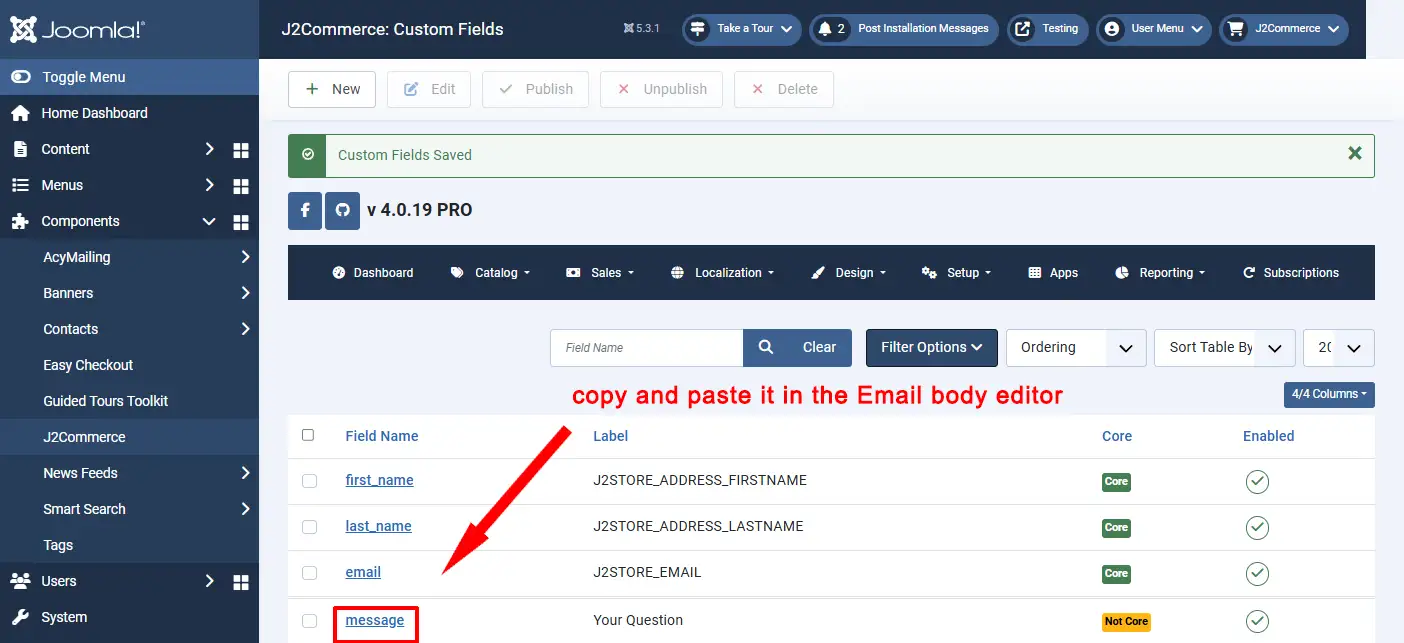Open the Components dashboard grid icon
Viewport: 1404px width, 643px height.
tap(240, 222)
